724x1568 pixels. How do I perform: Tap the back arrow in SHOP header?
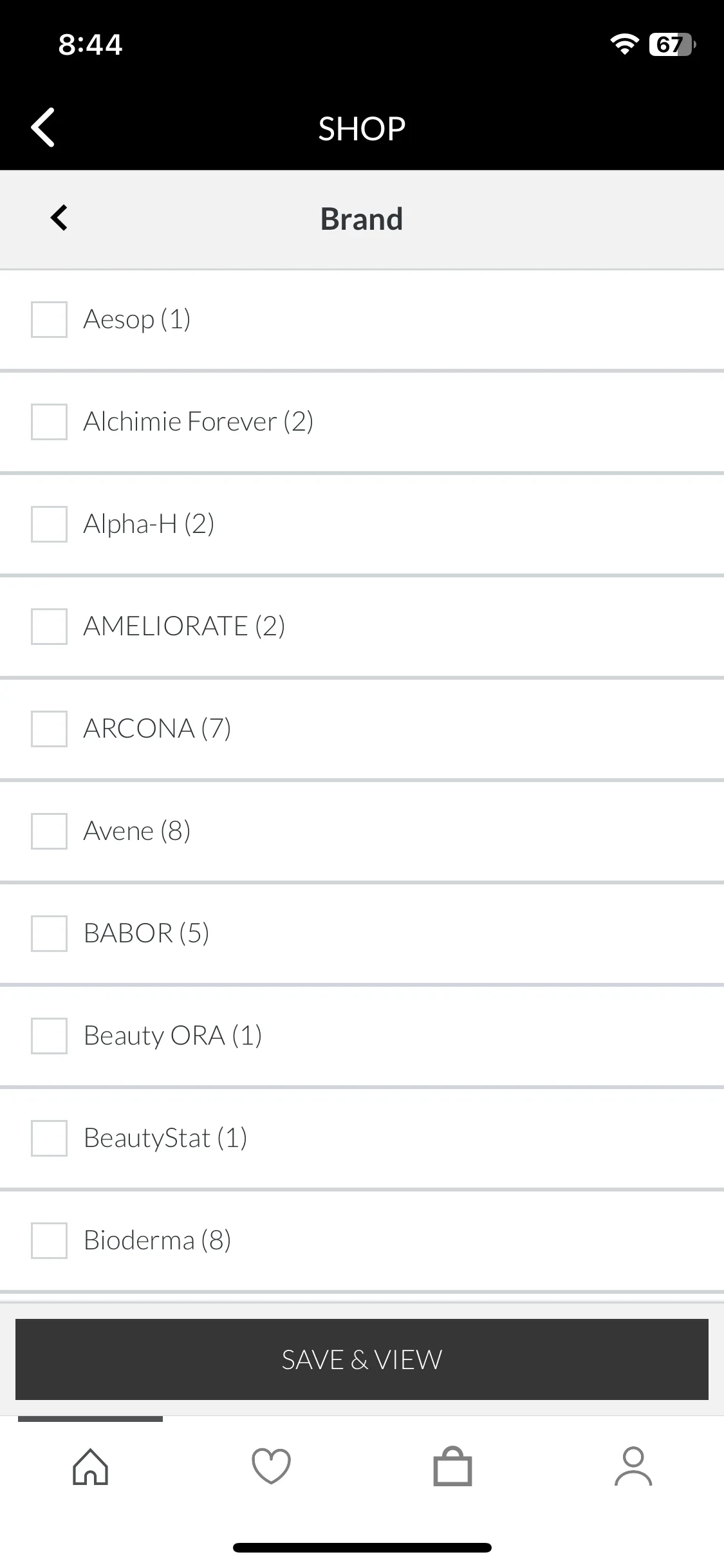[x=43, y=127]
